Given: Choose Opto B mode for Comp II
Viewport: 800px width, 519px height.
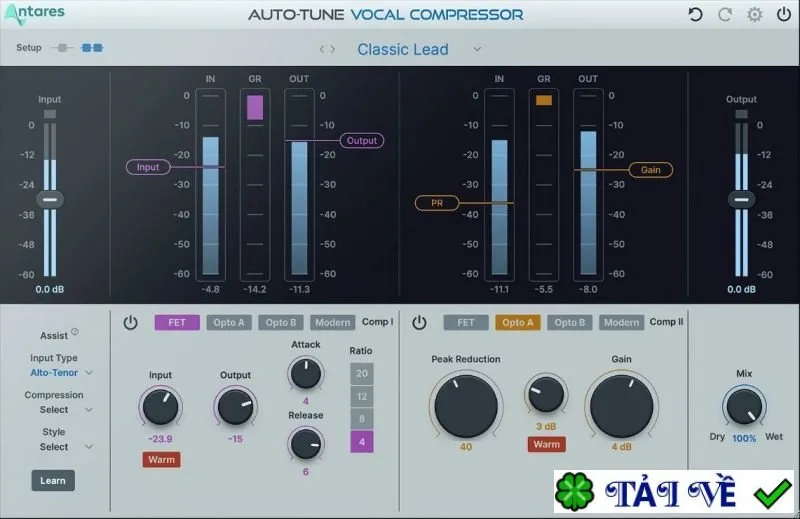Looking at the screenshot, I should (x=569, y=323).
